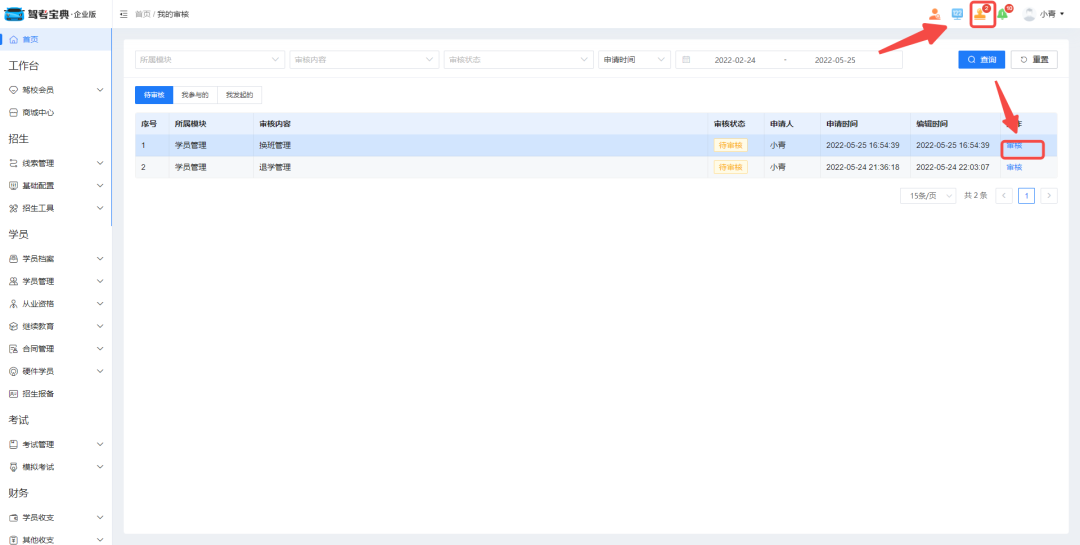Click the 2022-05-25 16:54:39 application time cell
Screen dimensions: 1080x545
point(863,145)
